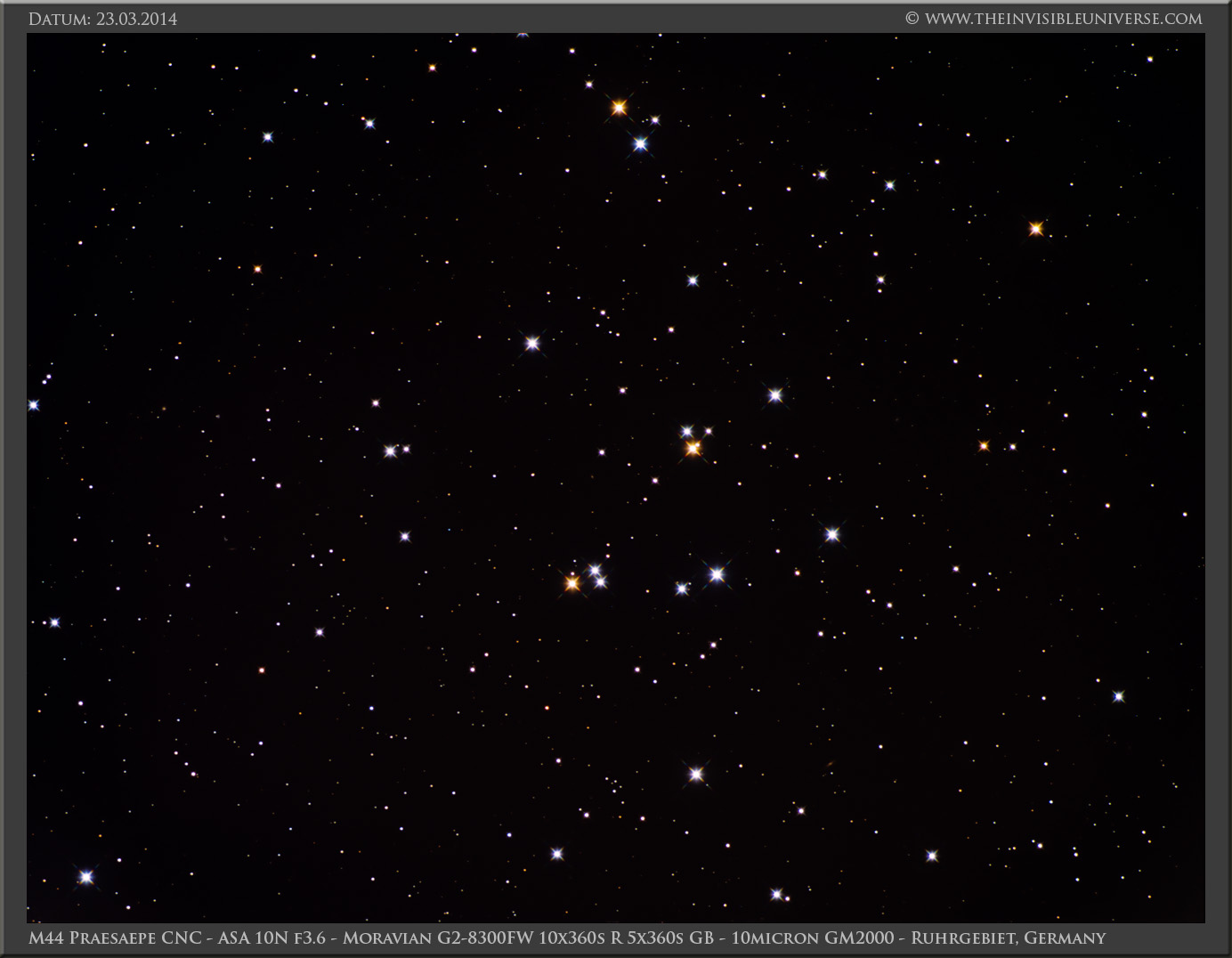
Task: Click the brightest blue-white star at image center
Action: coord(717,574)
